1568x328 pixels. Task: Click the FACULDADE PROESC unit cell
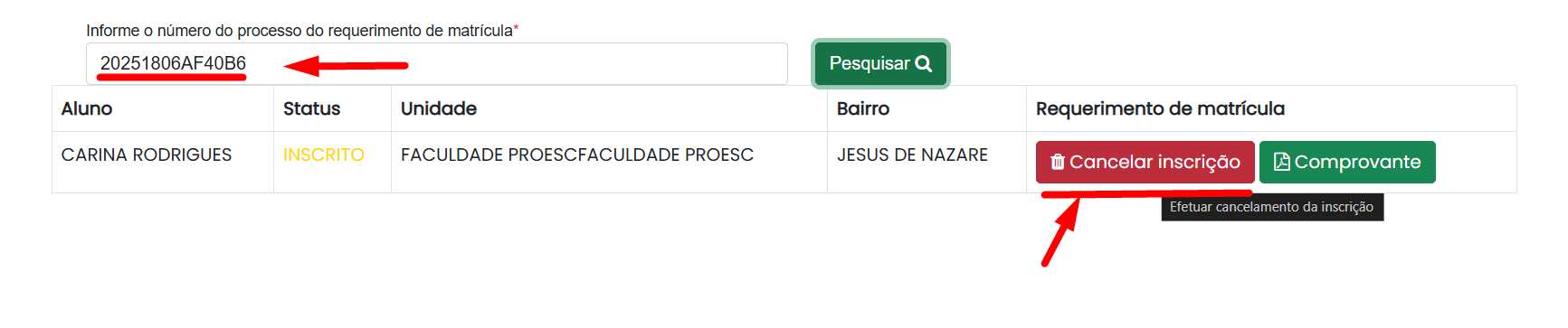577,155
